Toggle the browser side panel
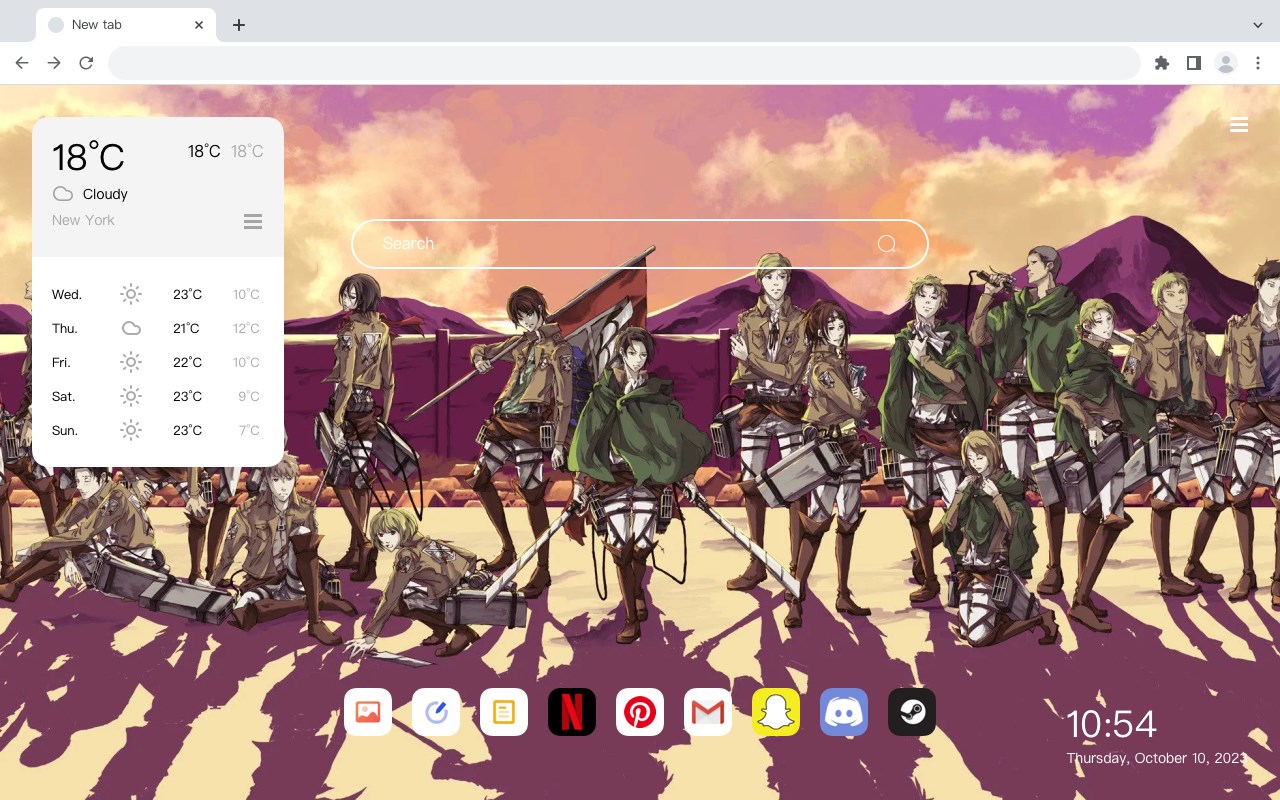 (x=1193, y=63)
